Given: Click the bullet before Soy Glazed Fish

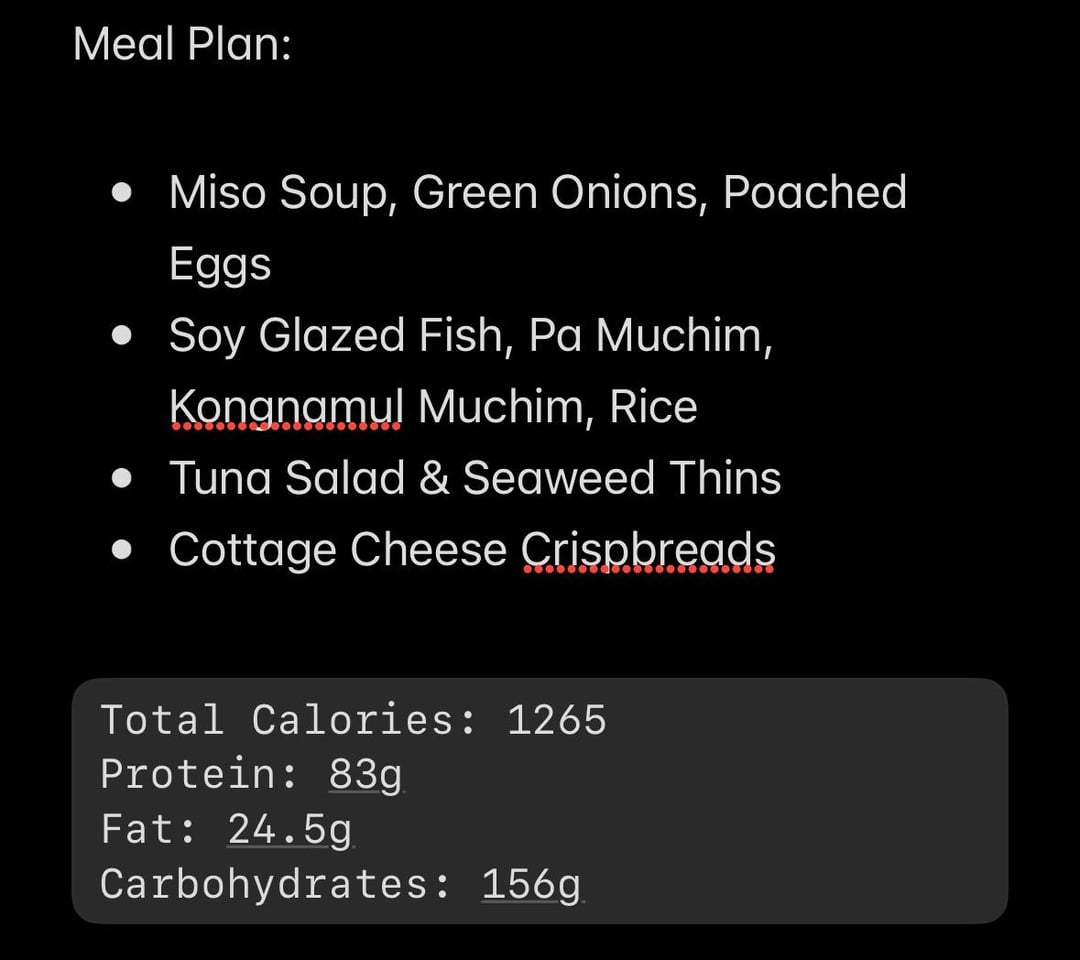Looking at the screenshot, I should tap(122, 335).
